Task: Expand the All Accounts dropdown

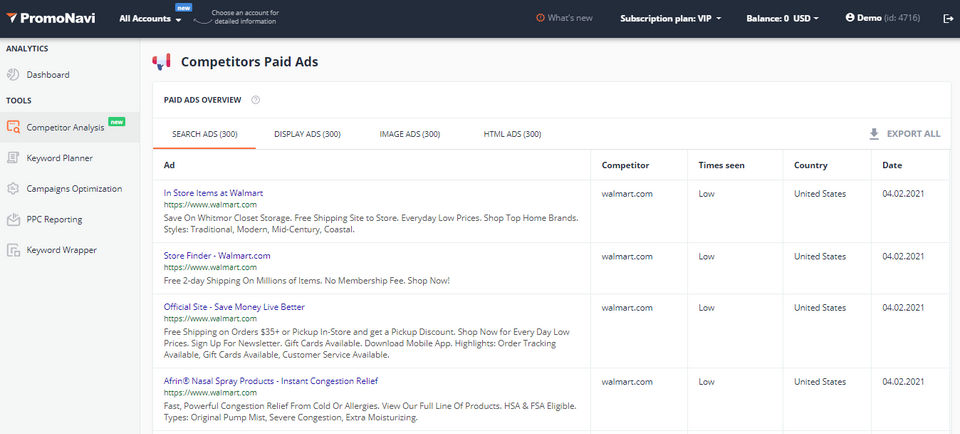Action: (x=150, y=19)
